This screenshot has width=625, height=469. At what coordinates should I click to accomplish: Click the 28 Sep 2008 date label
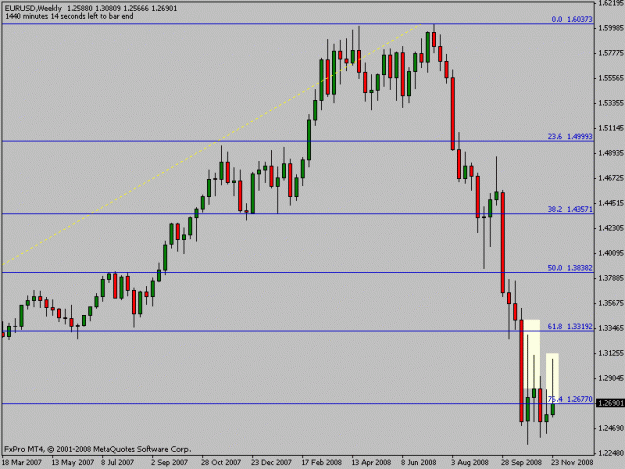click(x=521, y=463)
